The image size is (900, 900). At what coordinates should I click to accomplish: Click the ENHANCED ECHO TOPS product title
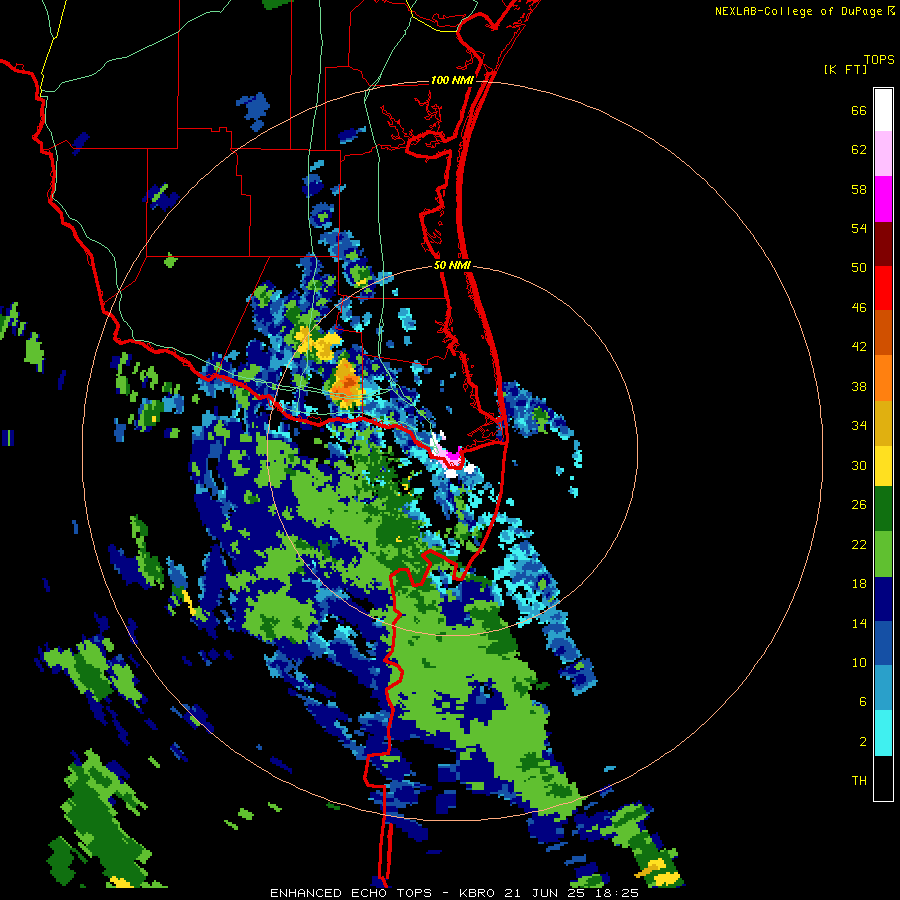(x=351, y=893)
